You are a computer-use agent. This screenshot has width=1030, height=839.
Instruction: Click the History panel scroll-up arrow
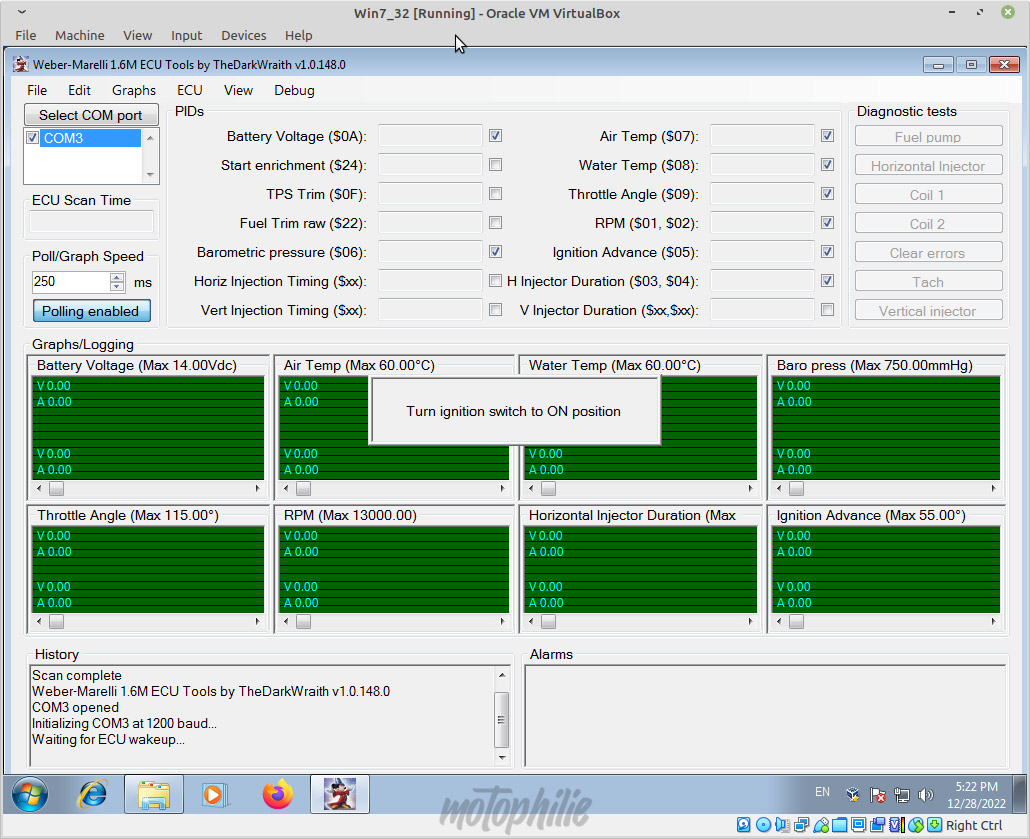point(502,675)
